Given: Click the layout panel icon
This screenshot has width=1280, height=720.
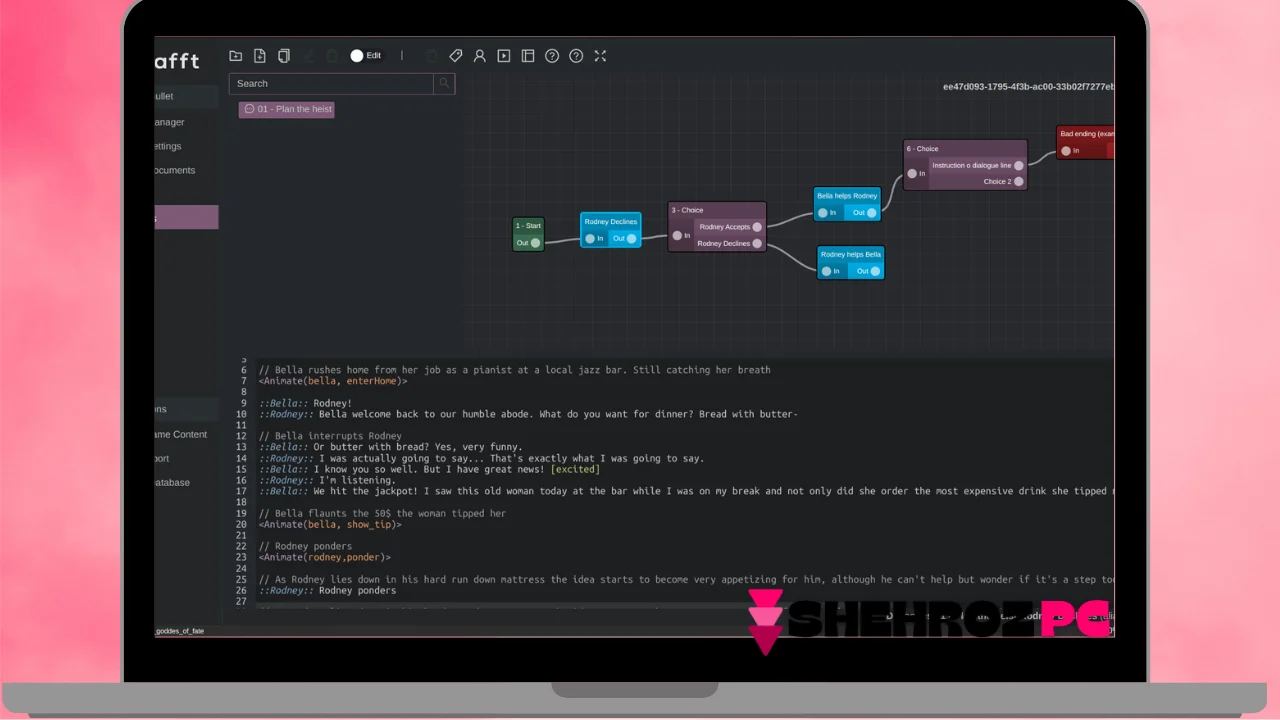Looking at the screenshot, I should [528, 56].
